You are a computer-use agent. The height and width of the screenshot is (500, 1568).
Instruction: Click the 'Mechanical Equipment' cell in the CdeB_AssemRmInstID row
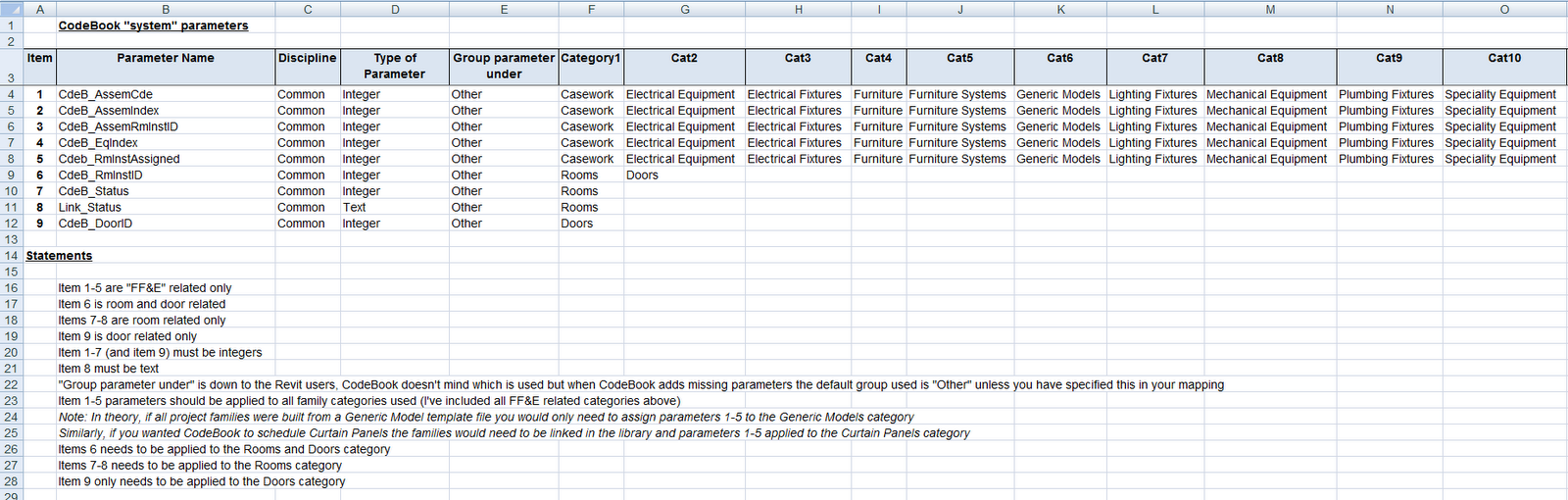coord(1270,126)
